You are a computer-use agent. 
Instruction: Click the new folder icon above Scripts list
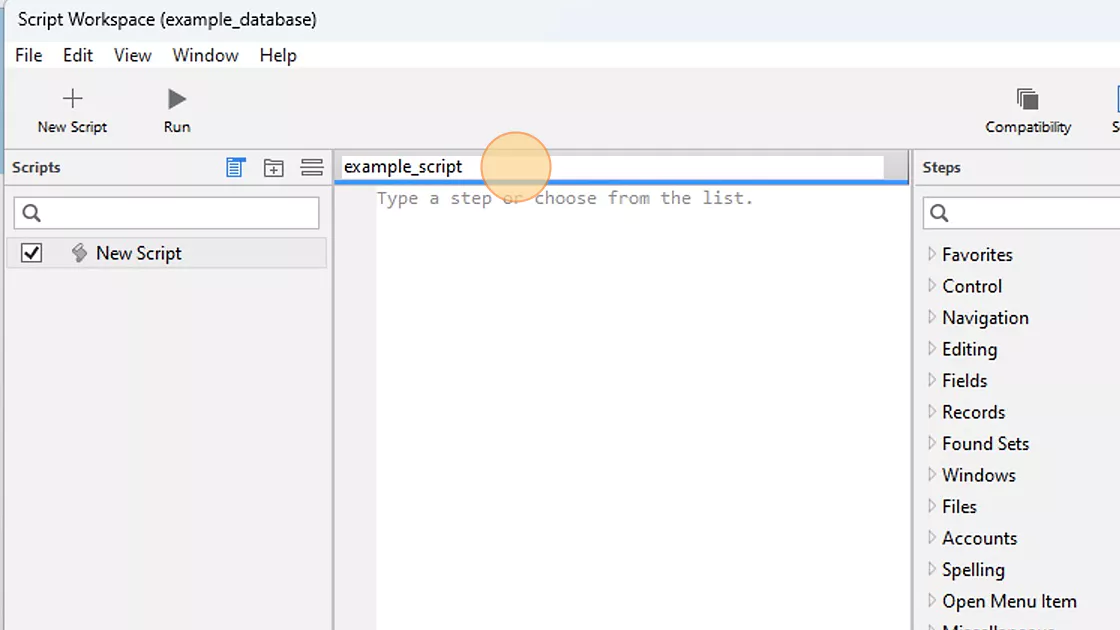[x=274, y=167]
